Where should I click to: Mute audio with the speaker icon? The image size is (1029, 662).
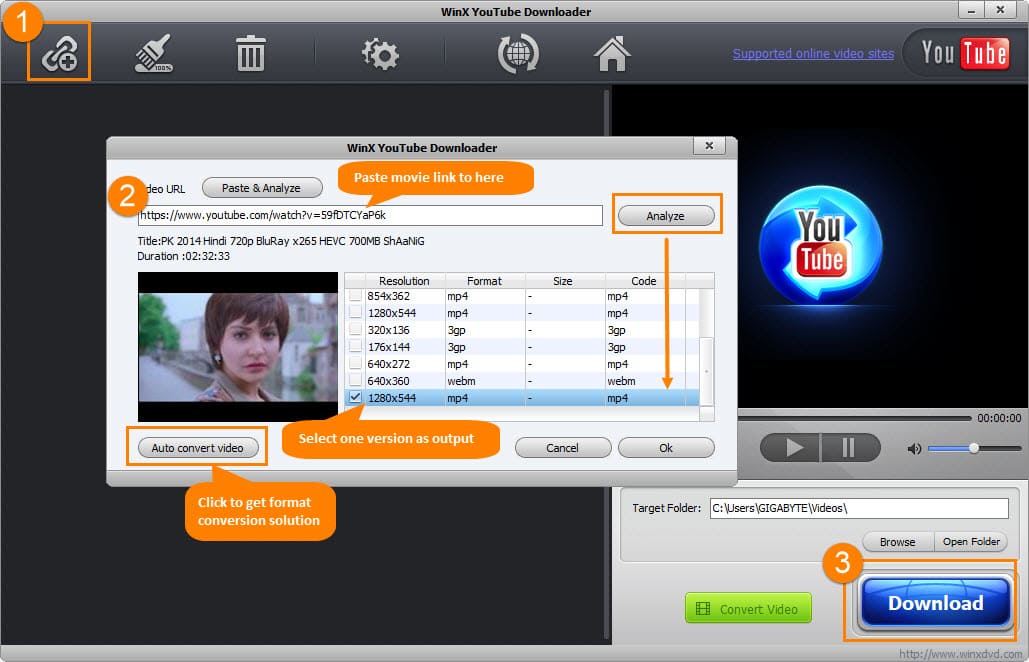[x=914, y=449]
